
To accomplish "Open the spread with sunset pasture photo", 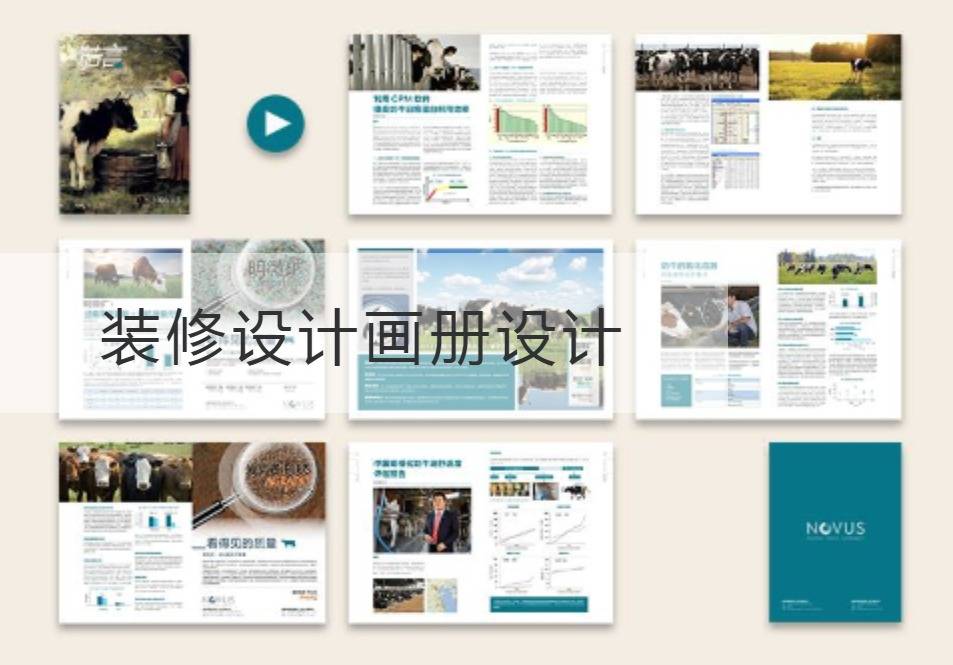I will [768, 124].
